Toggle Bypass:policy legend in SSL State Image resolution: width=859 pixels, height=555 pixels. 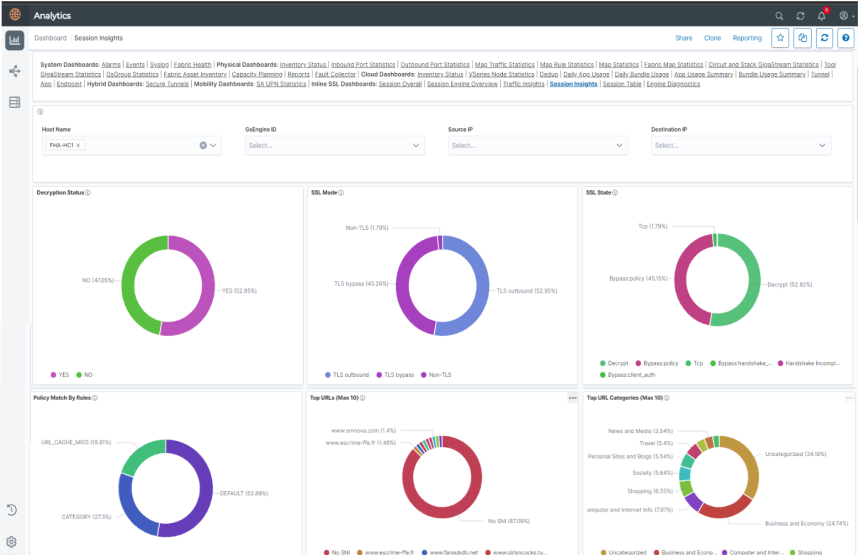660,364
